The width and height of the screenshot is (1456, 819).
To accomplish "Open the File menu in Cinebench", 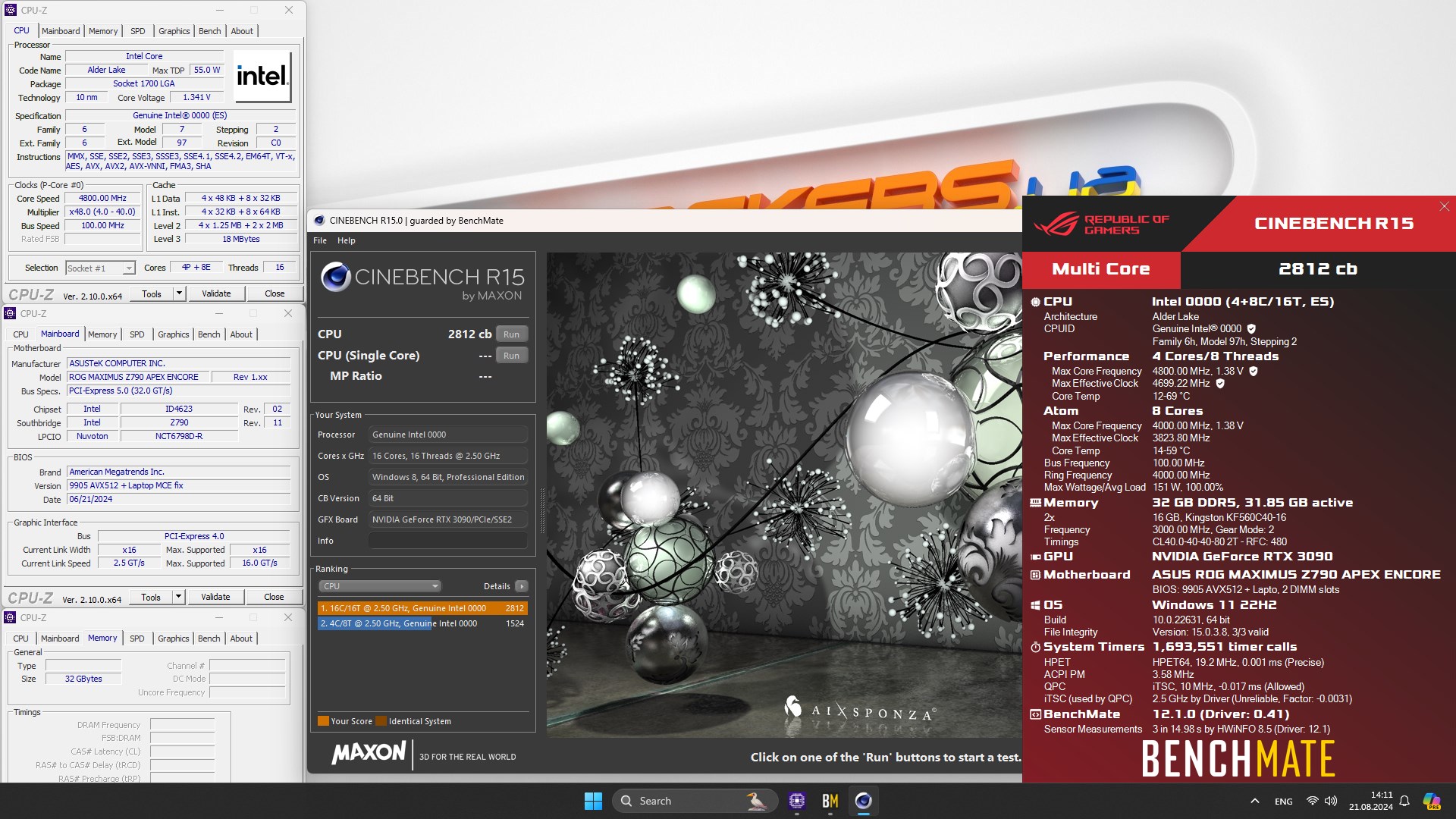I will [320, 240].
